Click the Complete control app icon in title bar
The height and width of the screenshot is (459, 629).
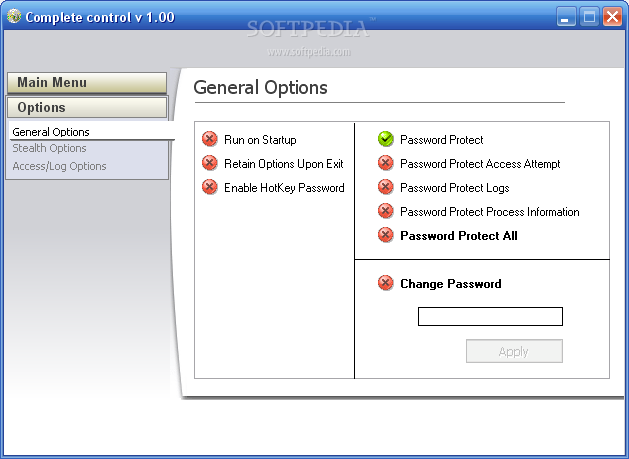(14, 16)
